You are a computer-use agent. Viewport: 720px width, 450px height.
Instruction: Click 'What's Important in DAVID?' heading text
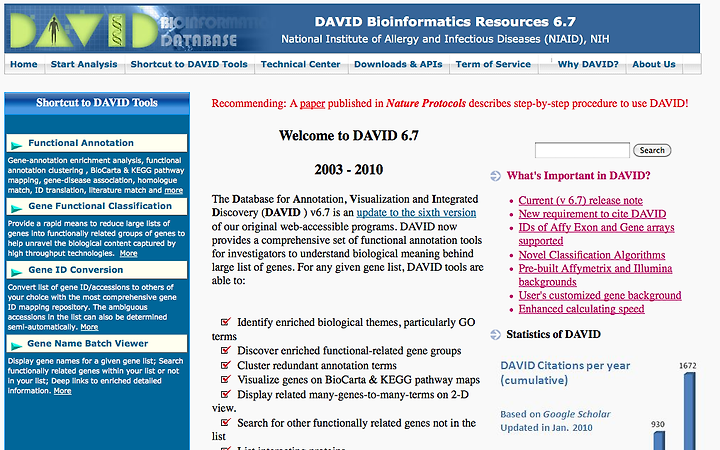(578, 176)
